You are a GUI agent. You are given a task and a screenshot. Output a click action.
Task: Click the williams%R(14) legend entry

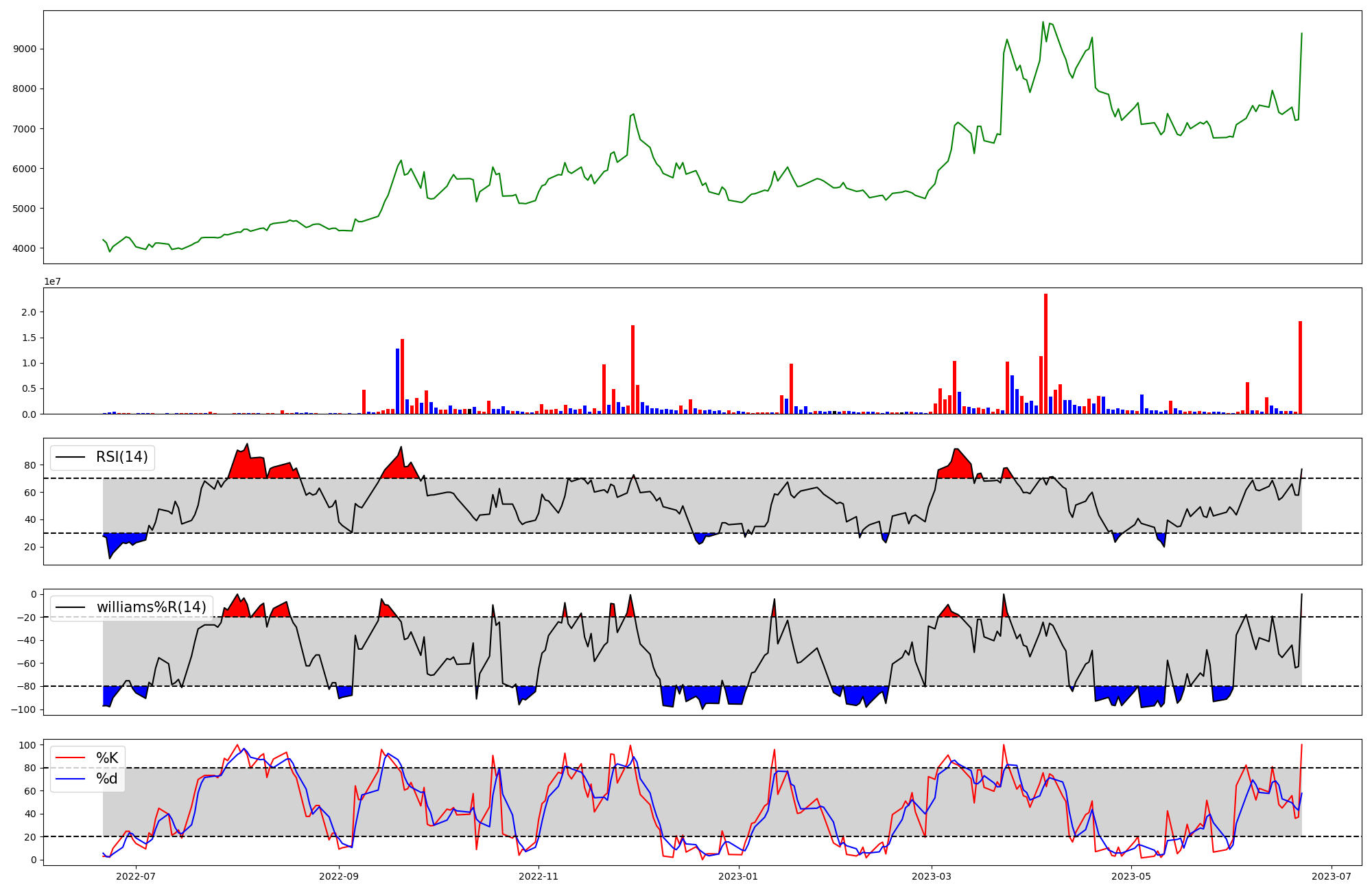click(x=151, y=607)
